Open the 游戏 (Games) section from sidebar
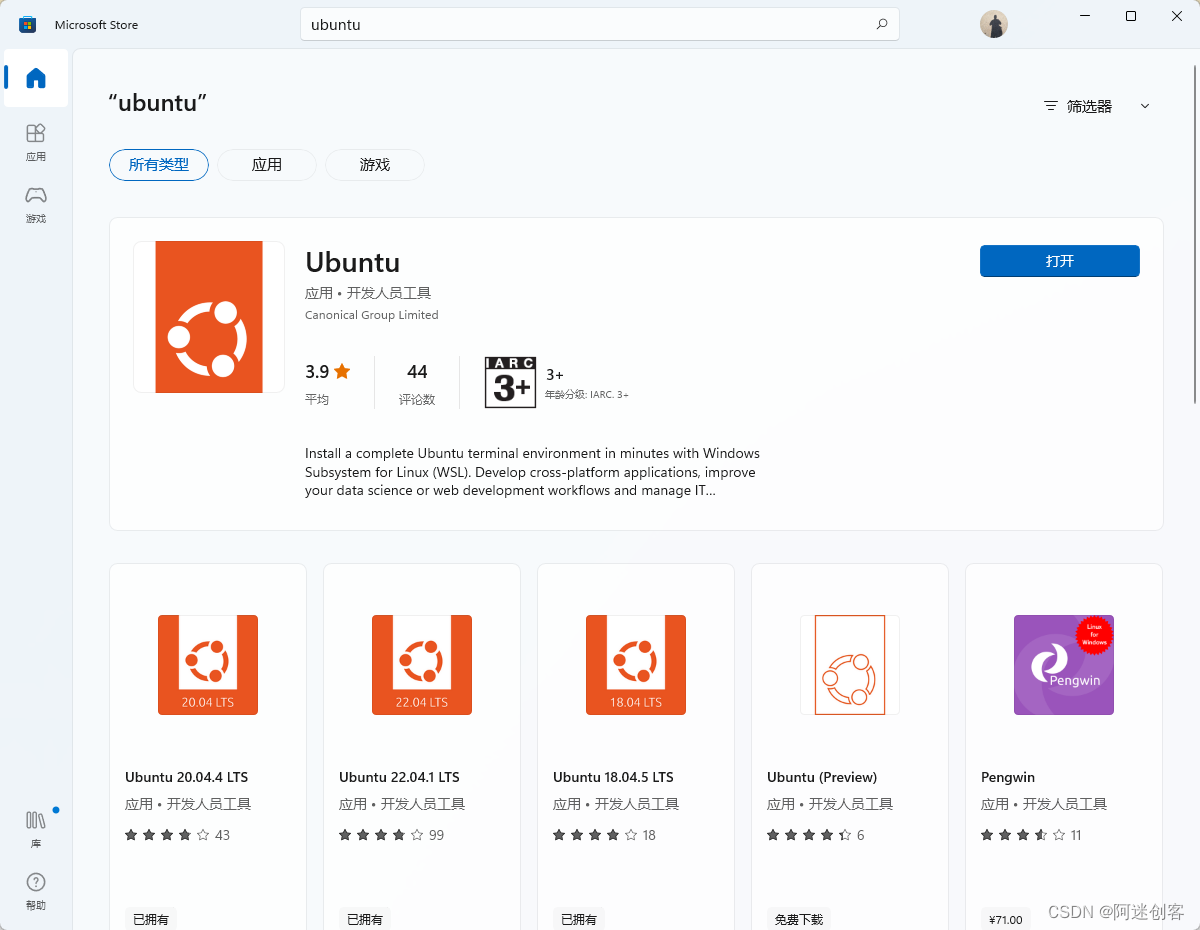This screenshot has height=930, width=1200. 35,203
